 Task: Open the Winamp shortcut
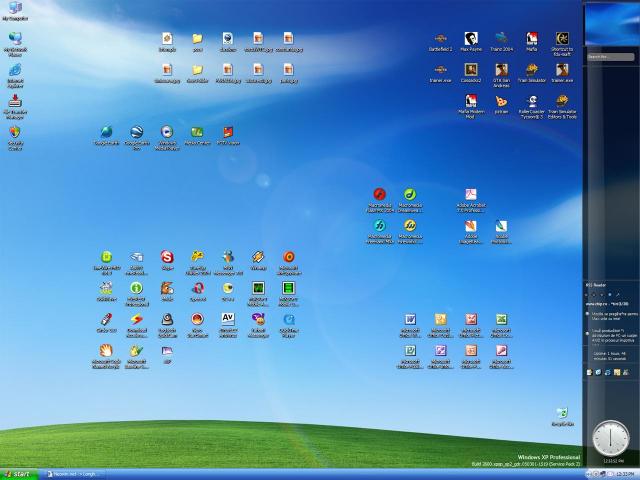coord(258,261)
